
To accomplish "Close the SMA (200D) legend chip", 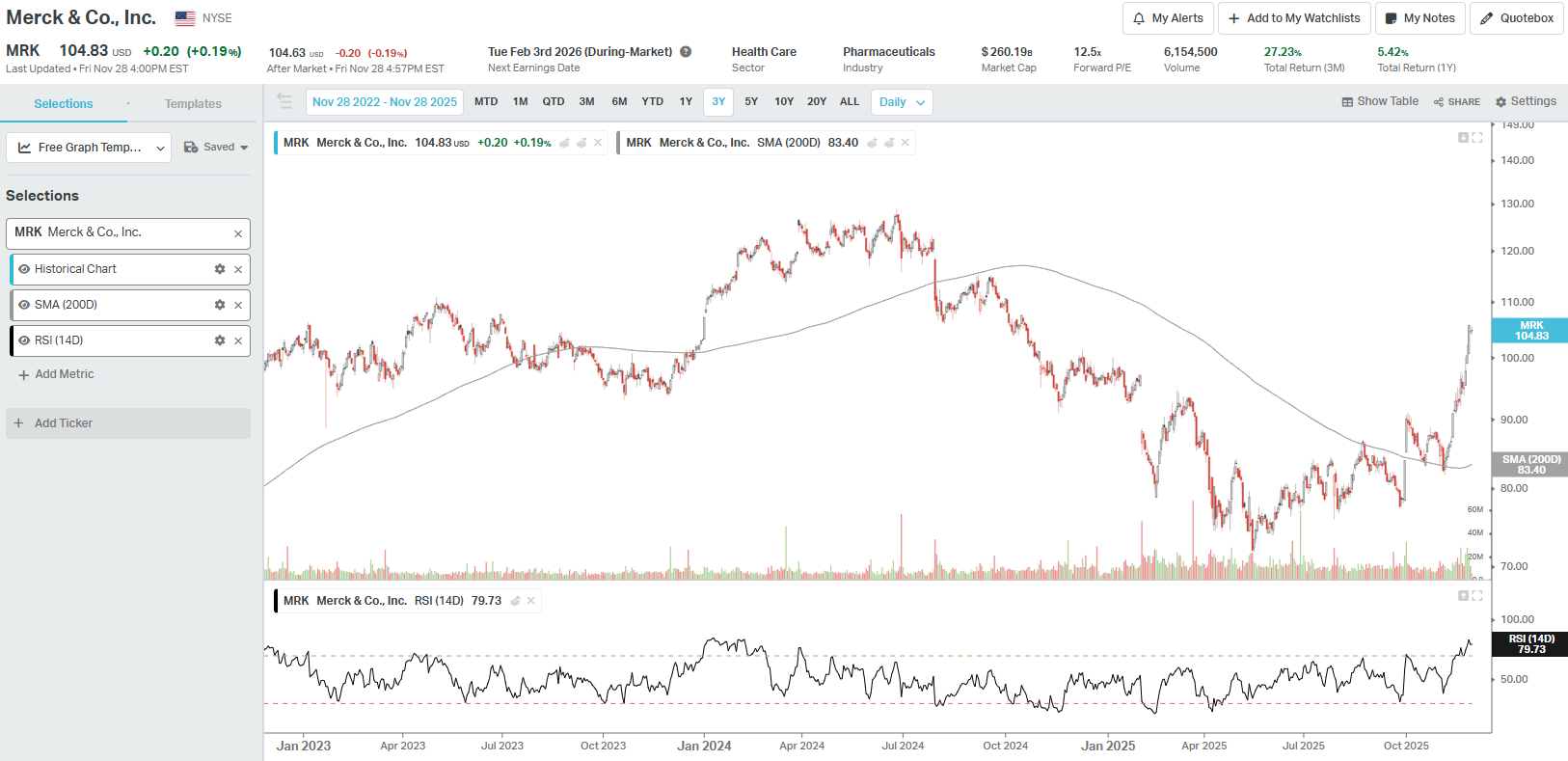I will pyautogui.click(x=905, y=143).
